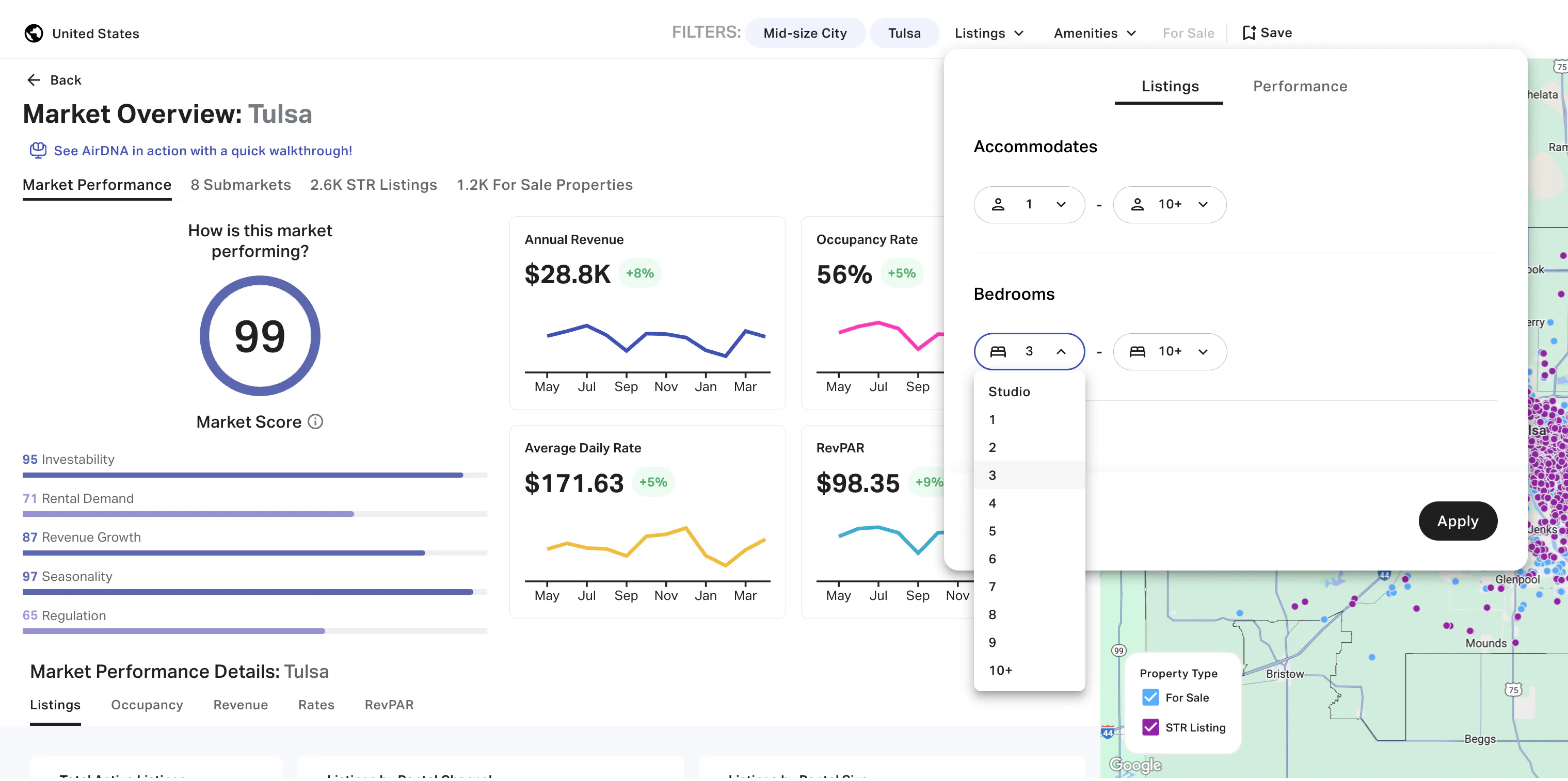Click the United States location selector
The image size is (1568, 781).
click(82, 34)
